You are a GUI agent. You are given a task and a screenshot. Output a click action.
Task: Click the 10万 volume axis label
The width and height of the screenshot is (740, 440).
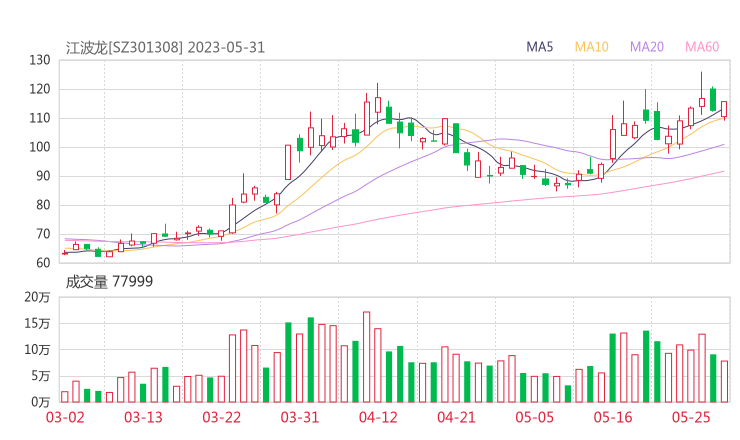[x=37, y=350]
